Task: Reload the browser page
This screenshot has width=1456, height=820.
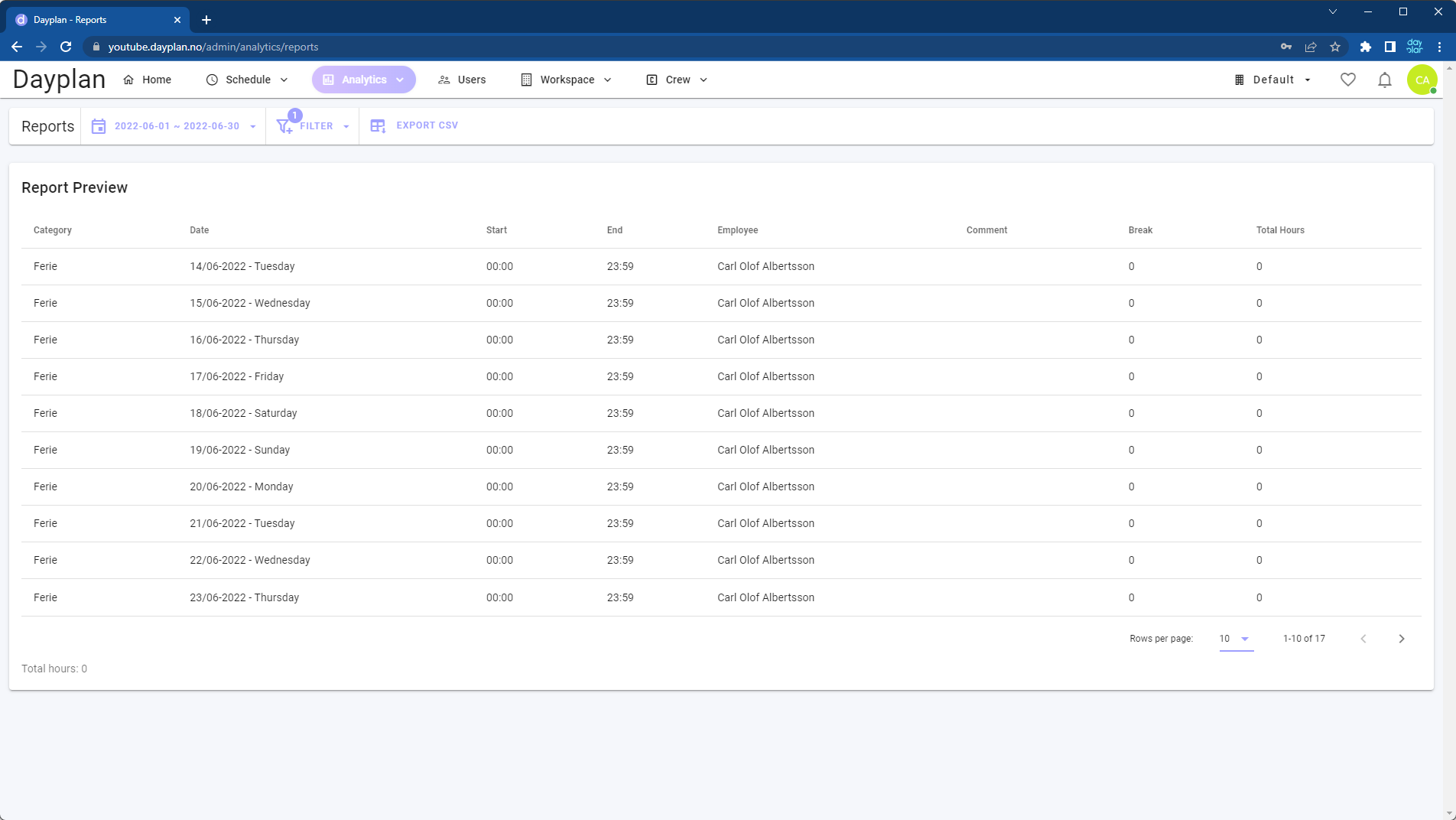Action: click(x=66, y=47)
